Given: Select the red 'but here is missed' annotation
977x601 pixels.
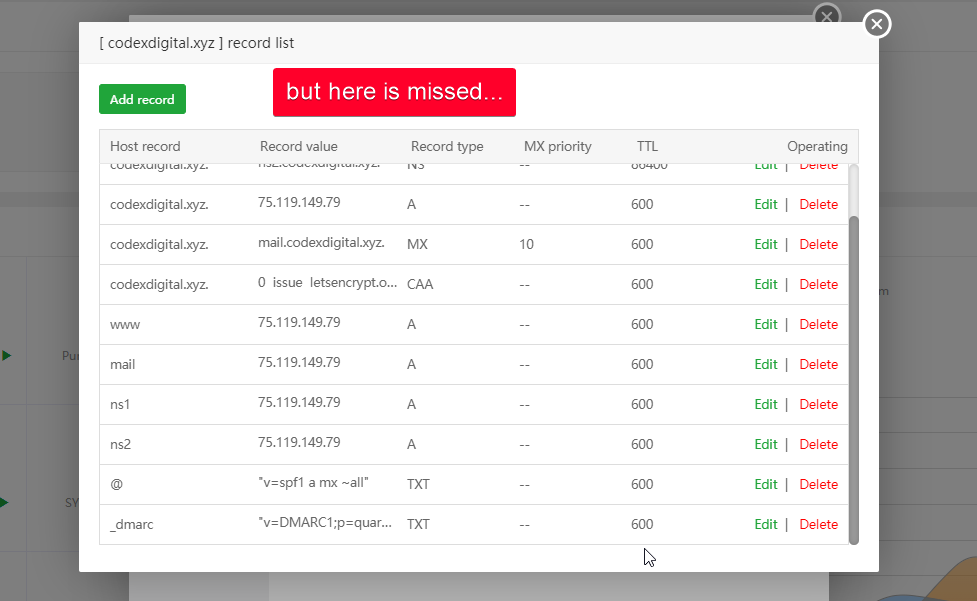Looking at the screenshot, I should click(394, 92).
